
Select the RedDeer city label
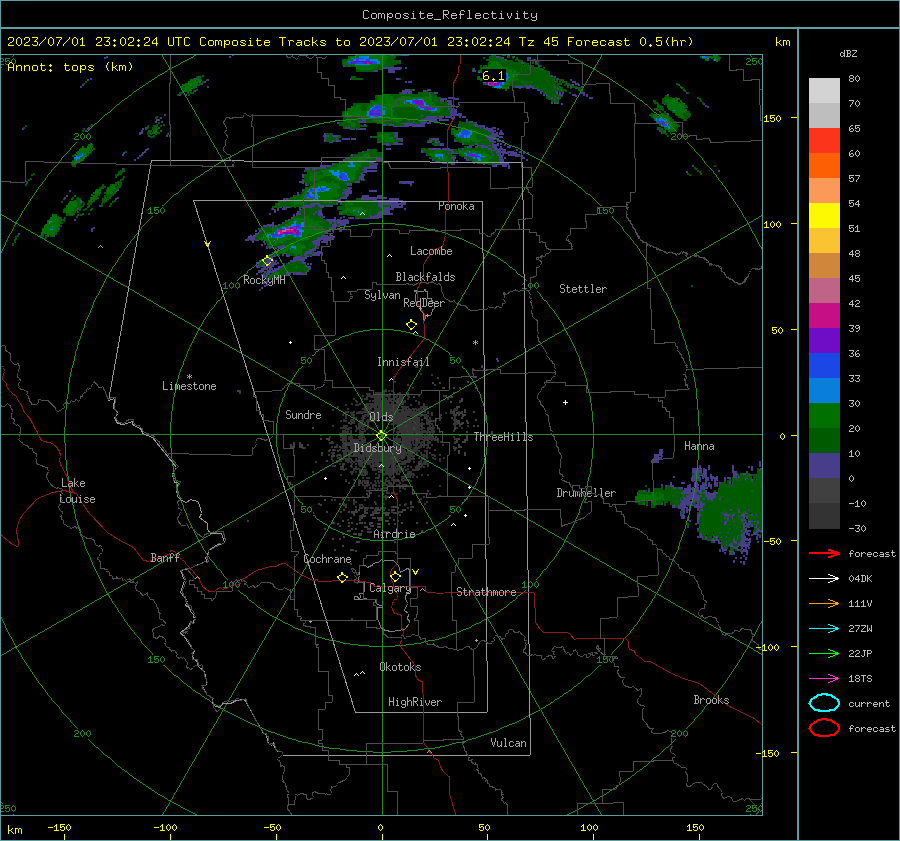pos(424,303)
